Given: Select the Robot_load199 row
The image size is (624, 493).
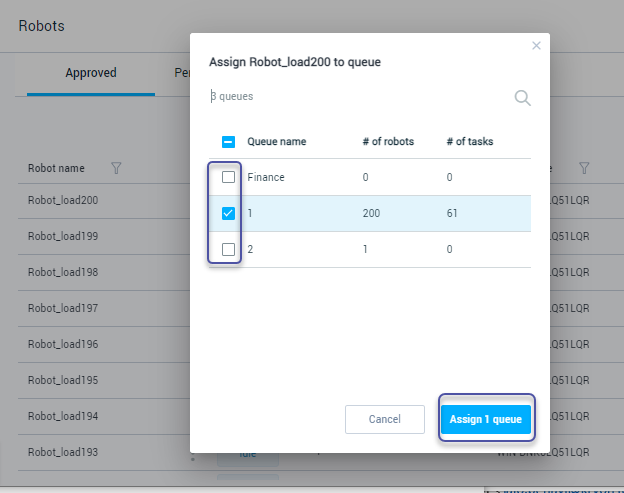Looking at the screenshot, I should pyautogui.click(x=63, y=236).
